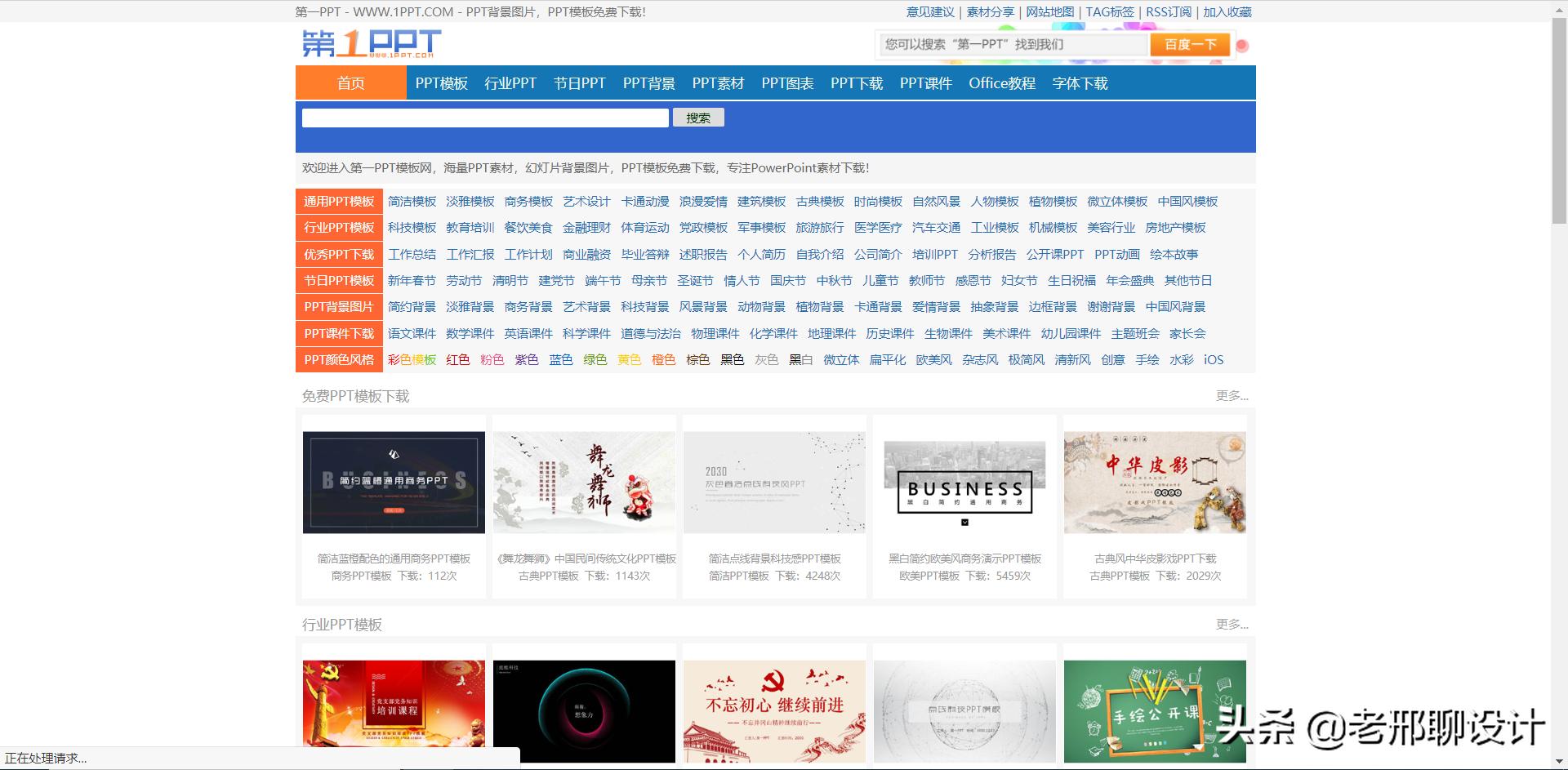Click the 加入收藏 link
The height and width of the screenshot is (770, 1568).
pyautogui.click(x=1227, y=12)
